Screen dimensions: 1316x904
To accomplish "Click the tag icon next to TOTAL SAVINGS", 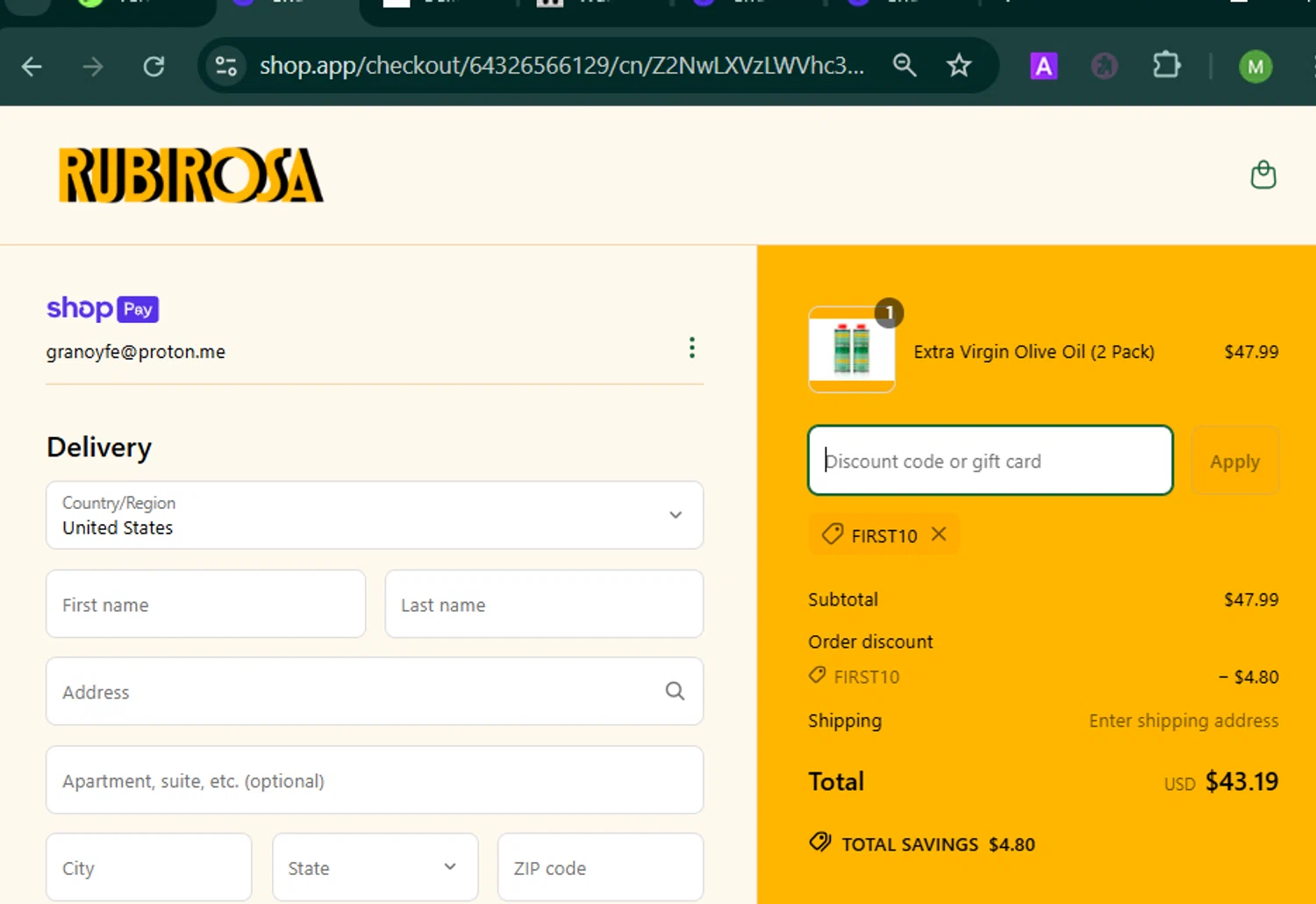I will [820, 843].
